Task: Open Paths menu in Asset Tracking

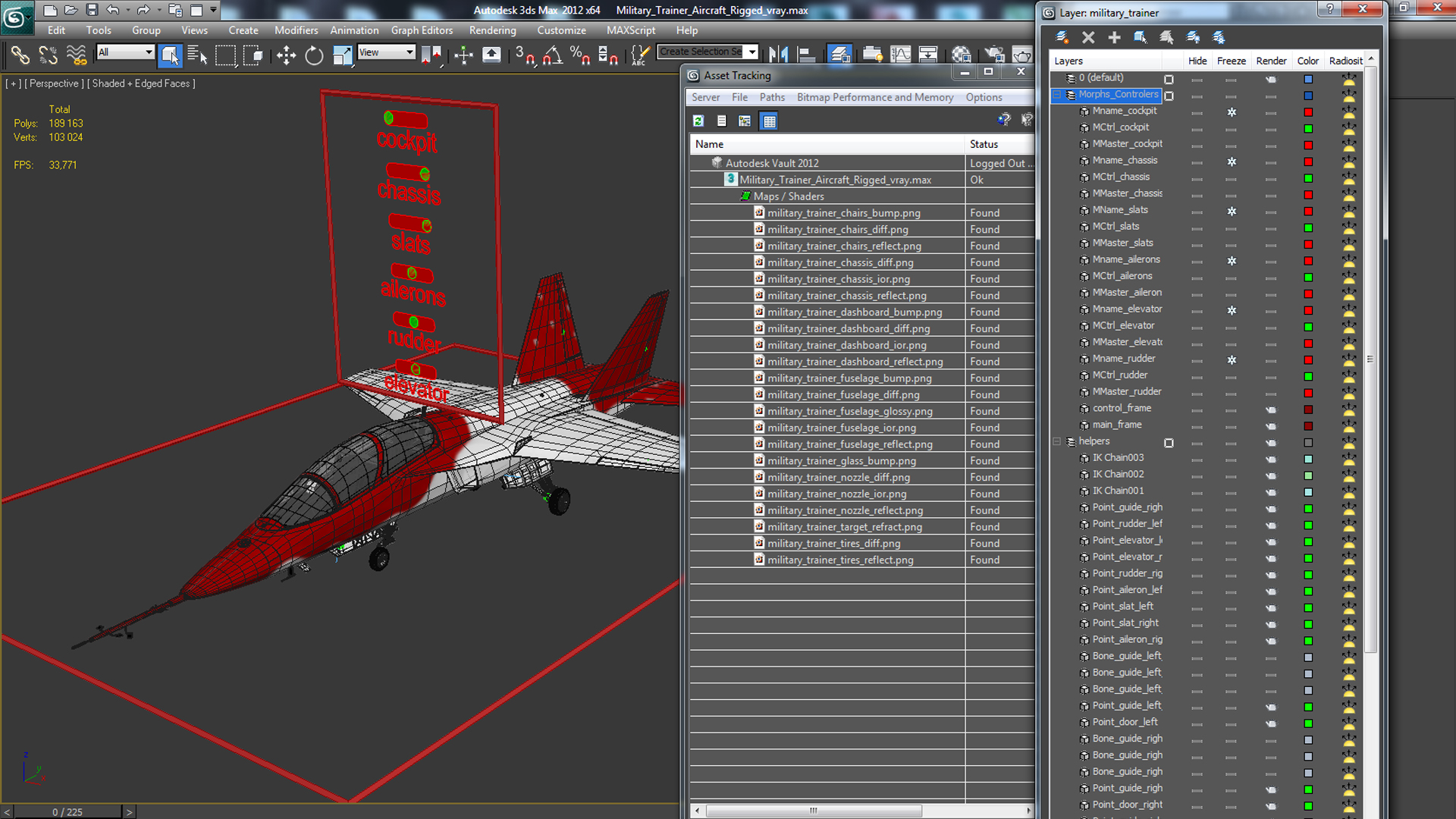Action: coord(772,97)
